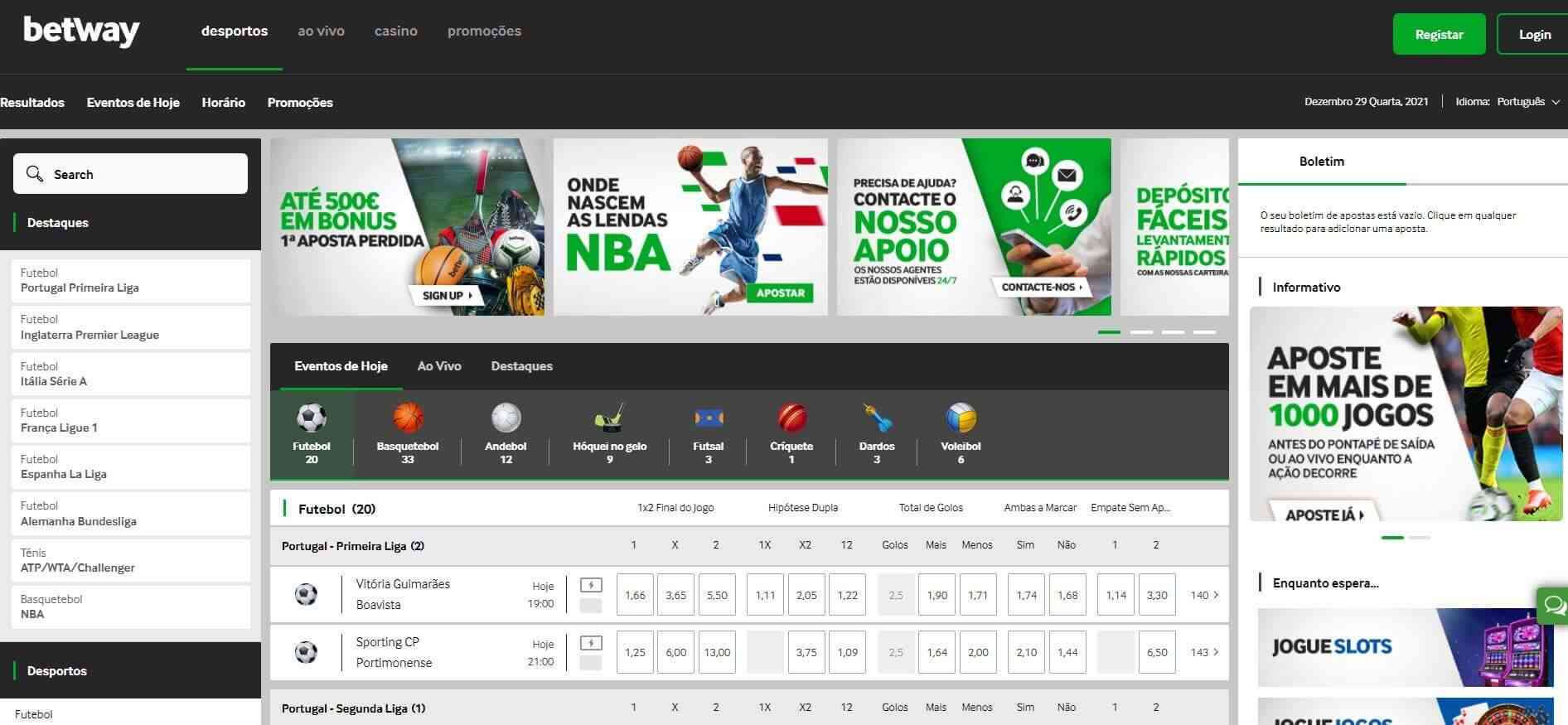This screenshot has height=725, width=1568.
Task: Select odds 13,00 for Portimonense win
Action: tap(717, 652)
